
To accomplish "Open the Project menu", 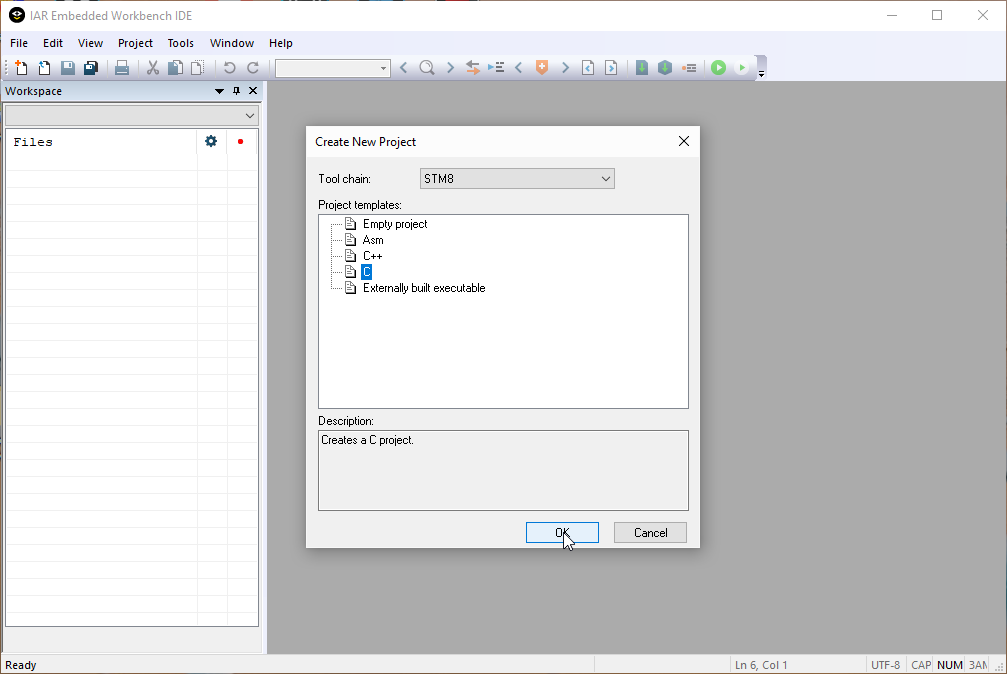I will click(135, 43).
